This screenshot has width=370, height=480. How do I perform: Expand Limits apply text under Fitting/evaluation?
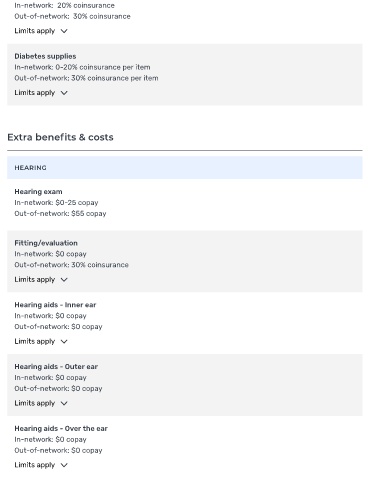pyautogui.click(x=35, y=280)
